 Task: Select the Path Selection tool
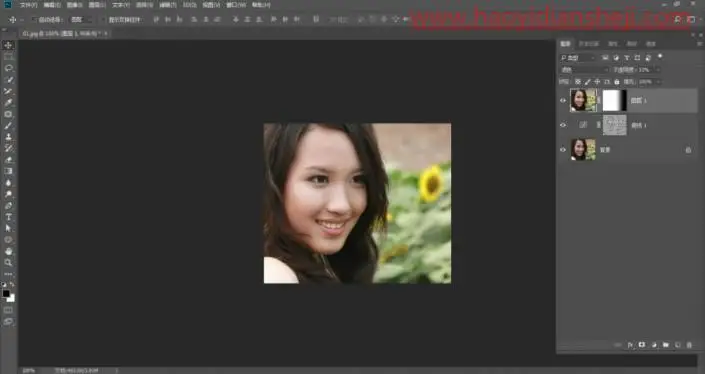pyautogui.click(x=8, y=228)
